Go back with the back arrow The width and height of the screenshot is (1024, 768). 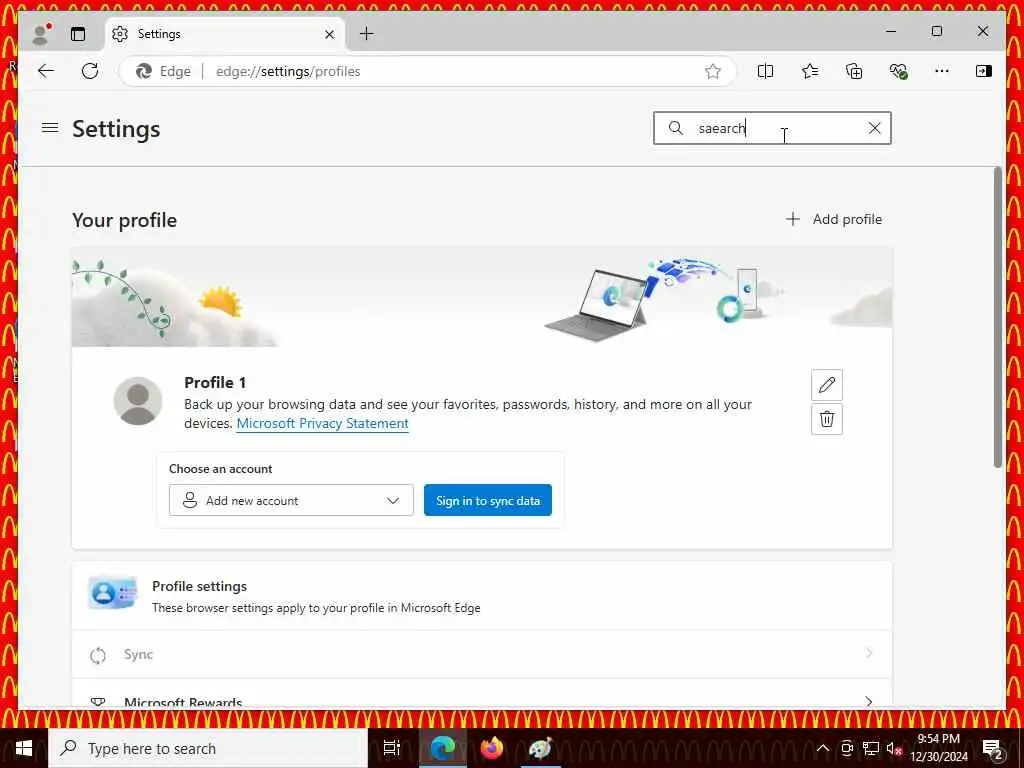46,71
